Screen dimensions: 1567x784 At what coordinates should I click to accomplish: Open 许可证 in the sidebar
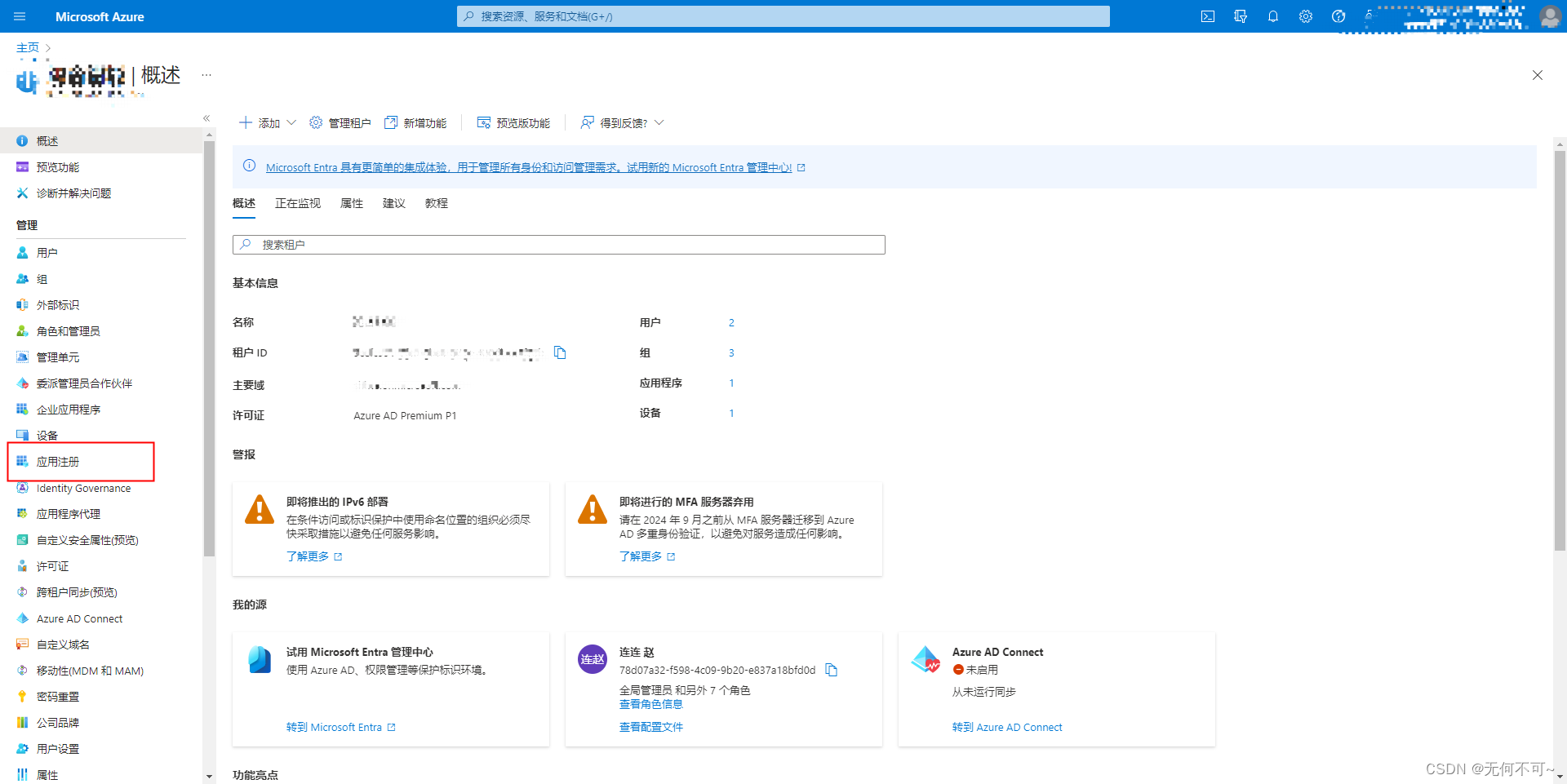pyautogui.click(x=52, y=566)
